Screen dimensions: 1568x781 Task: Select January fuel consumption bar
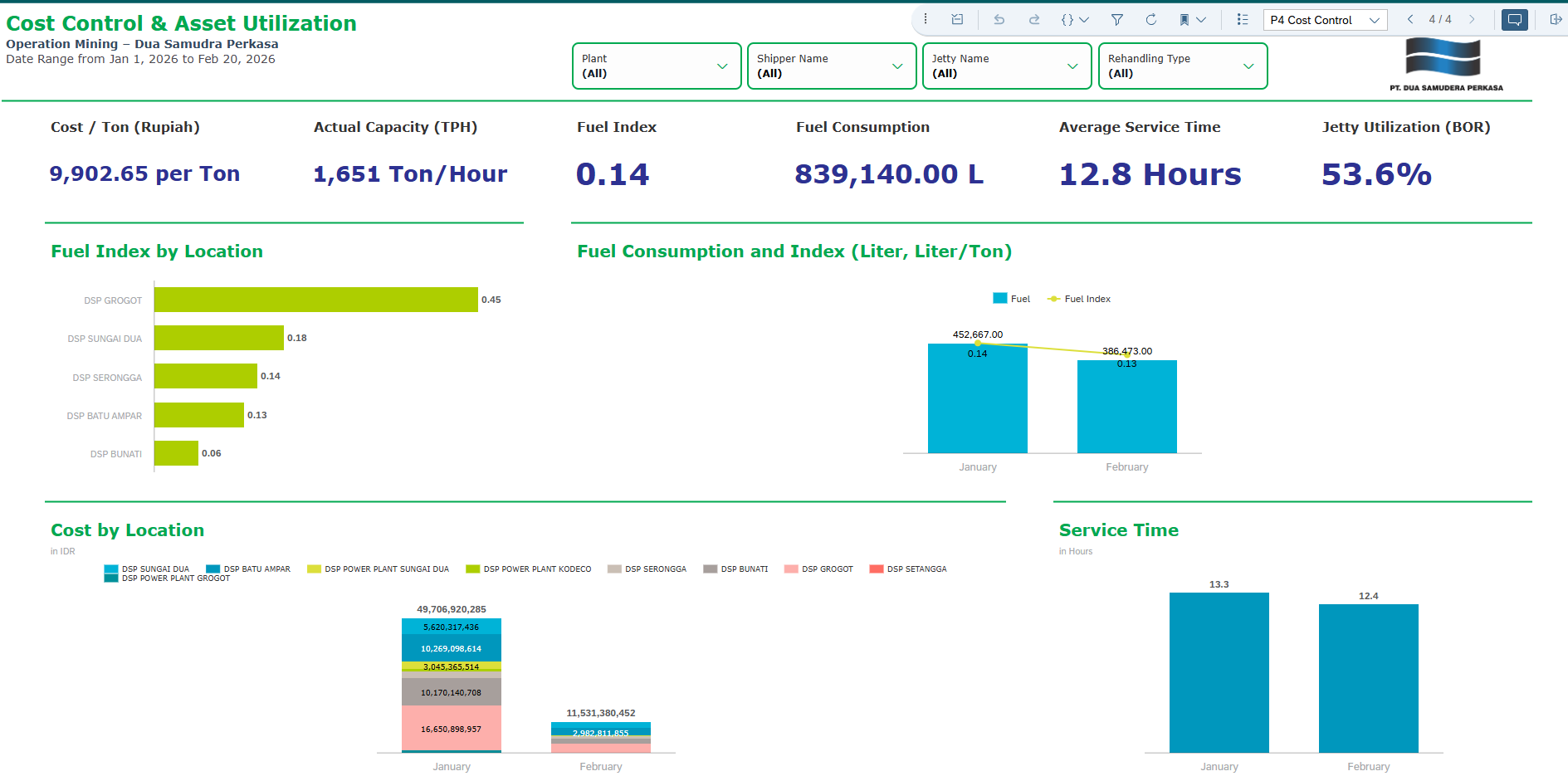pos(978,398)
